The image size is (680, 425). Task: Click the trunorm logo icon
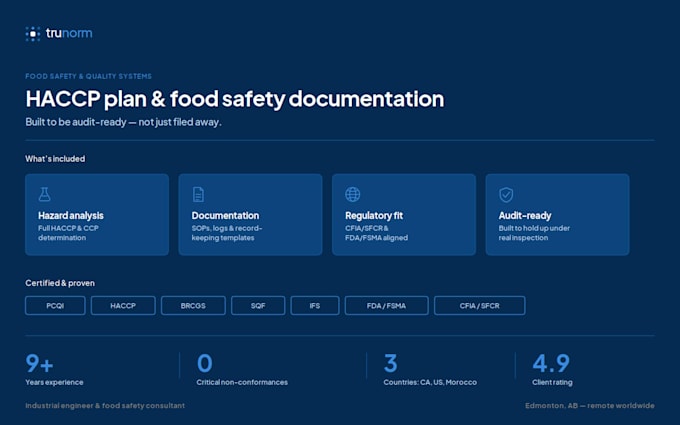(x=33, y=34)
